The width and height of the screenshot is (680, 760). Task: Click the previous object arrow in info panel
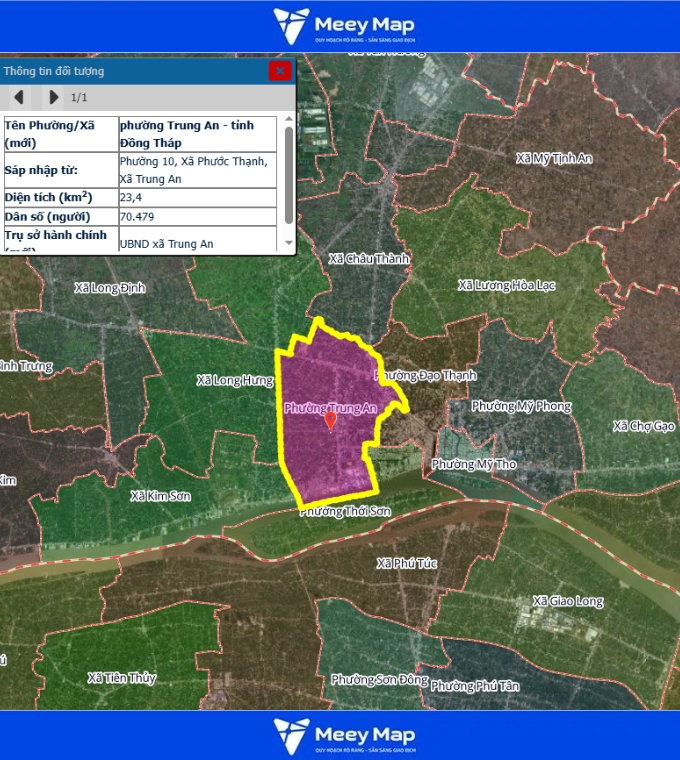point(19,97)
